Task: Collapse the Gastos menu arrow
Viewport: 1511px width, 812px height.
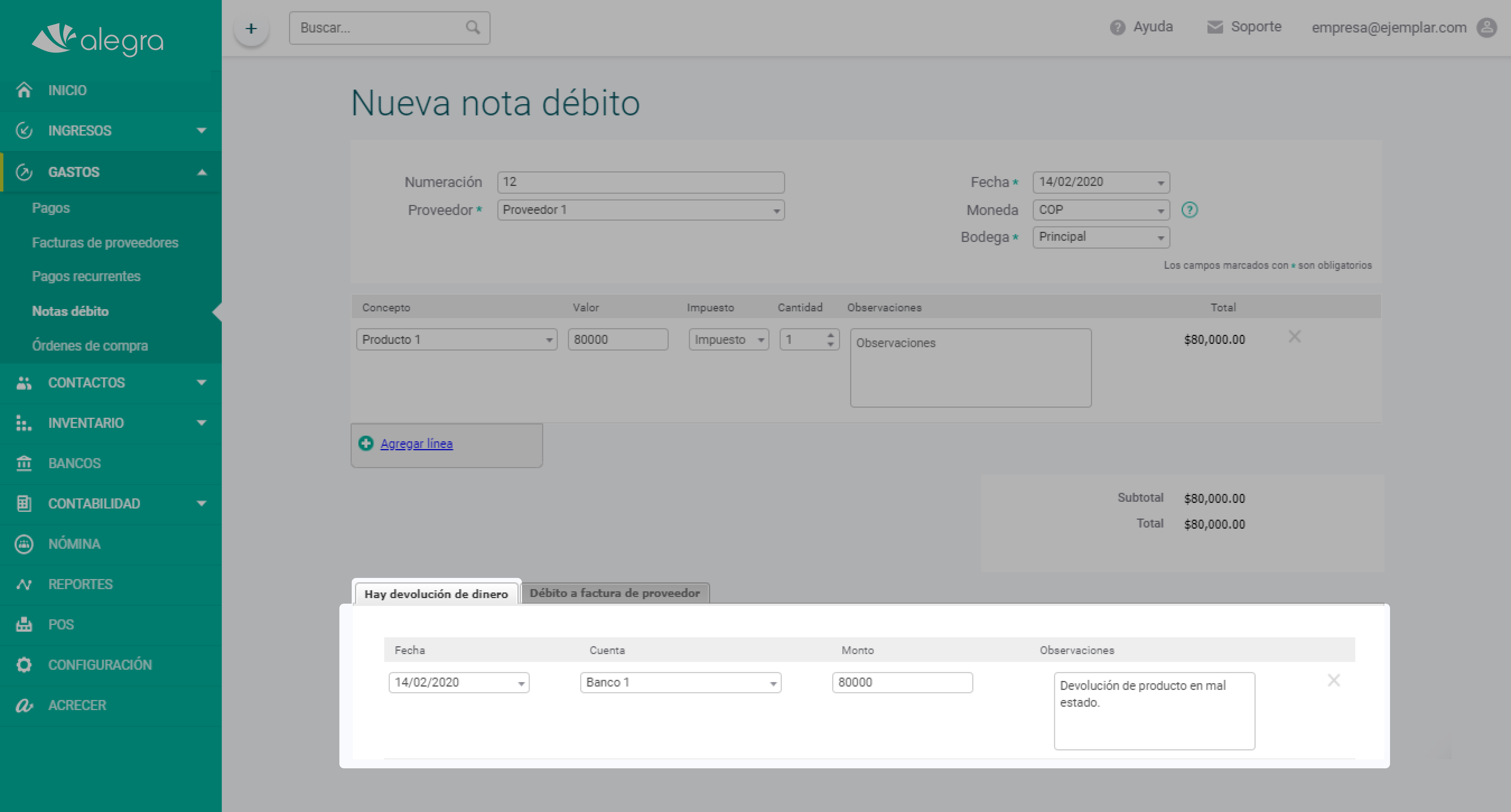Action: 202,172
